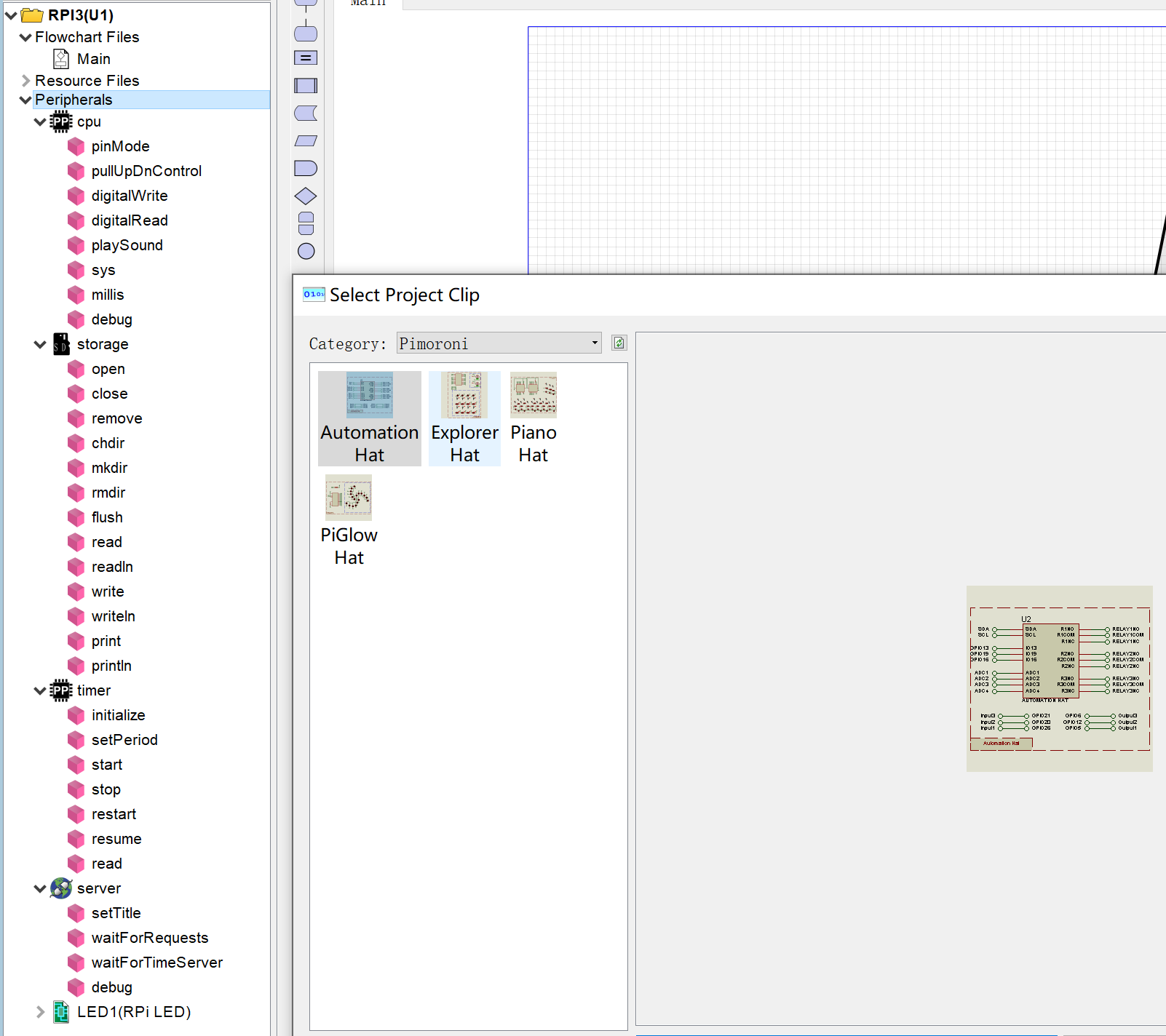Viewport: 1166px width, 1036px height.
Task: Collapse the Peripherals node
Action: 25,100
